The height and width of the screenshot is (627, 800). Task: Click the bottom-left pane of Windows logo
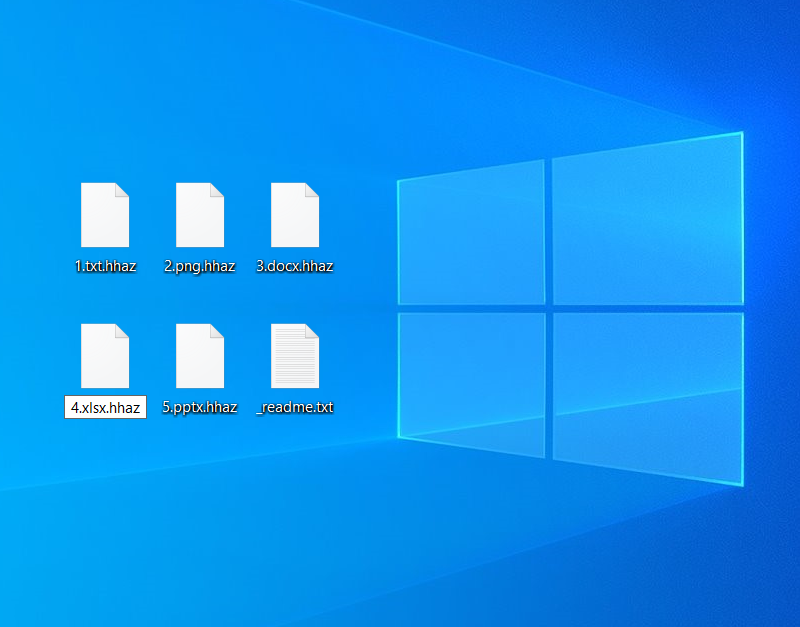[x=472, y=382]
